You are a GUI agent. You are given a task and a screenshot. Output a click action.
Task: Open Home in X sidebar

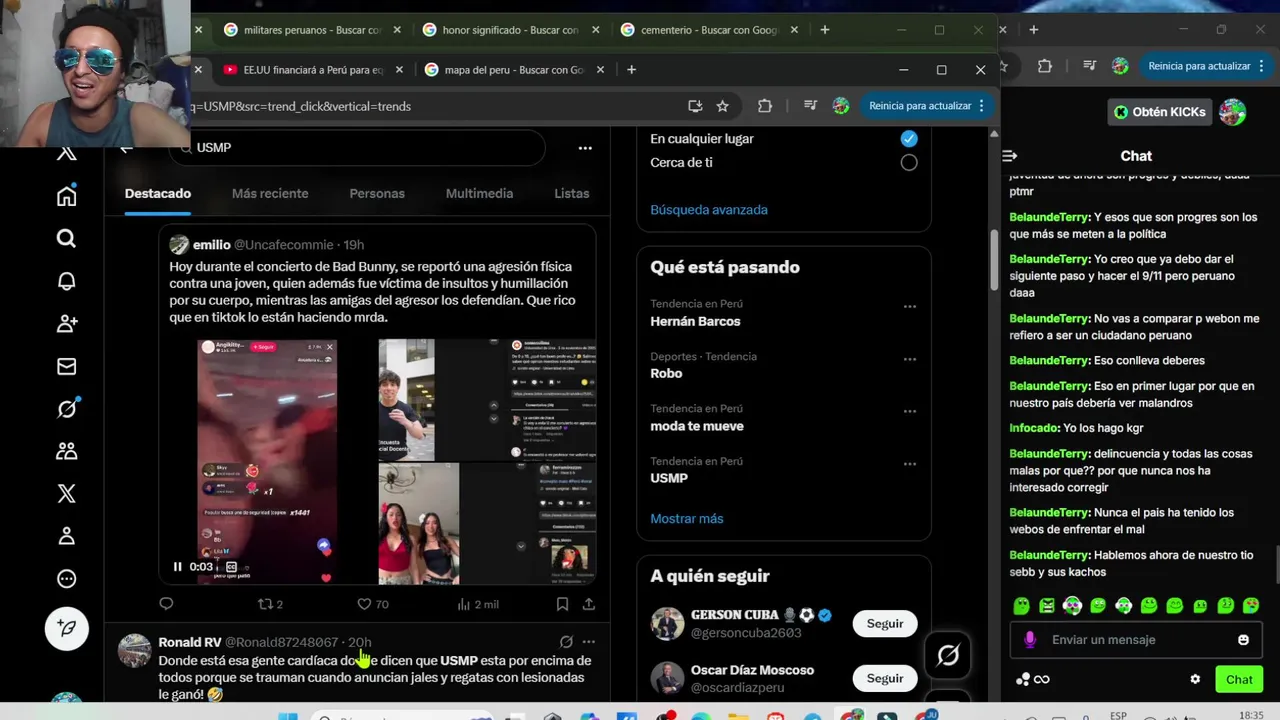66,196
